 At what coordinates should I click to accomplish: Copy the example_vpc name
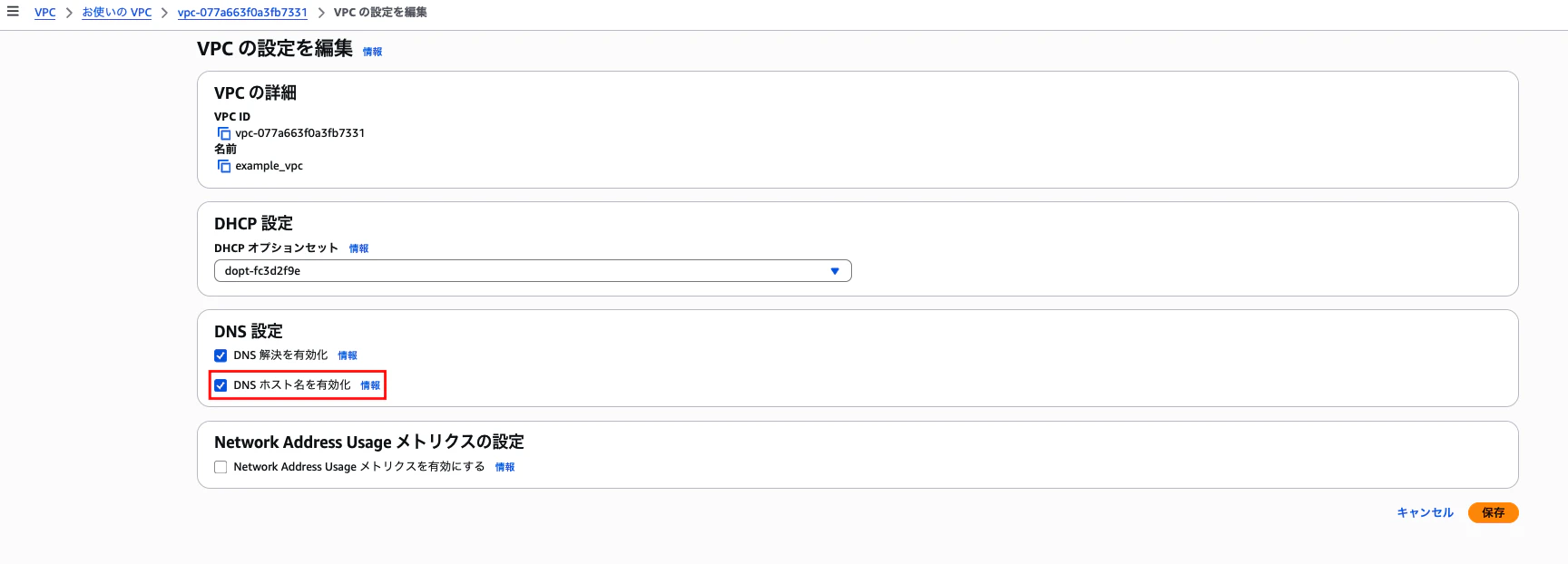click(x=223, y=166)
